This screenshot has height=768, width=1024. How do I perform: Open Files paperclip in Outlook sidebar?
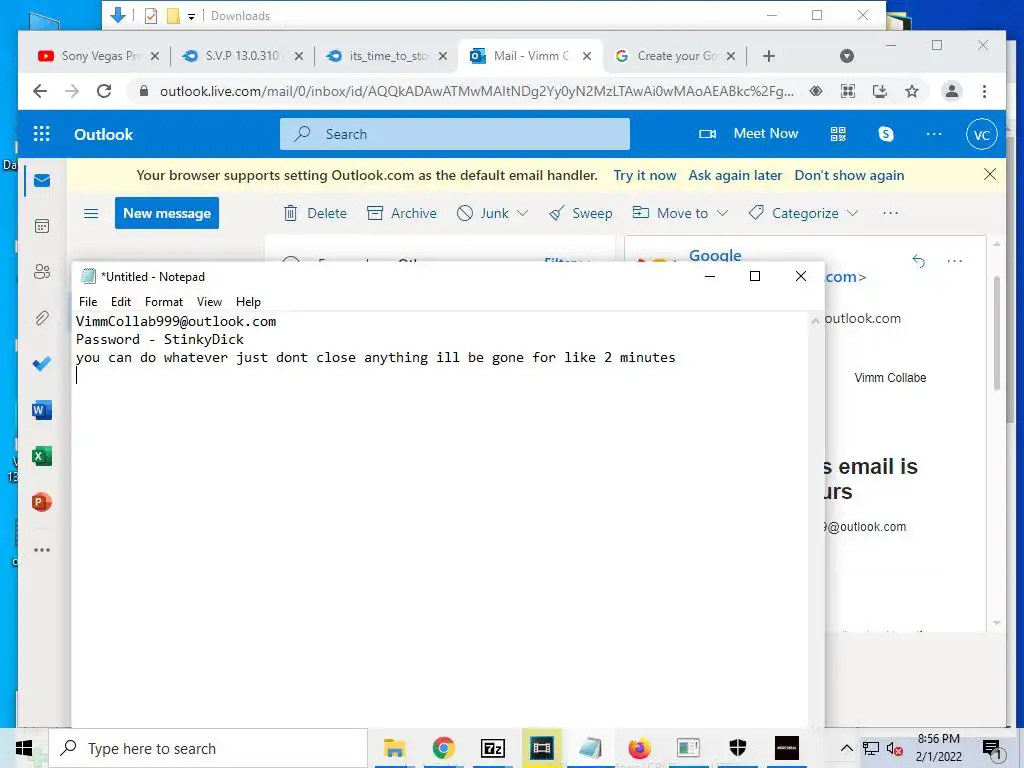click(x=42, y=318)
